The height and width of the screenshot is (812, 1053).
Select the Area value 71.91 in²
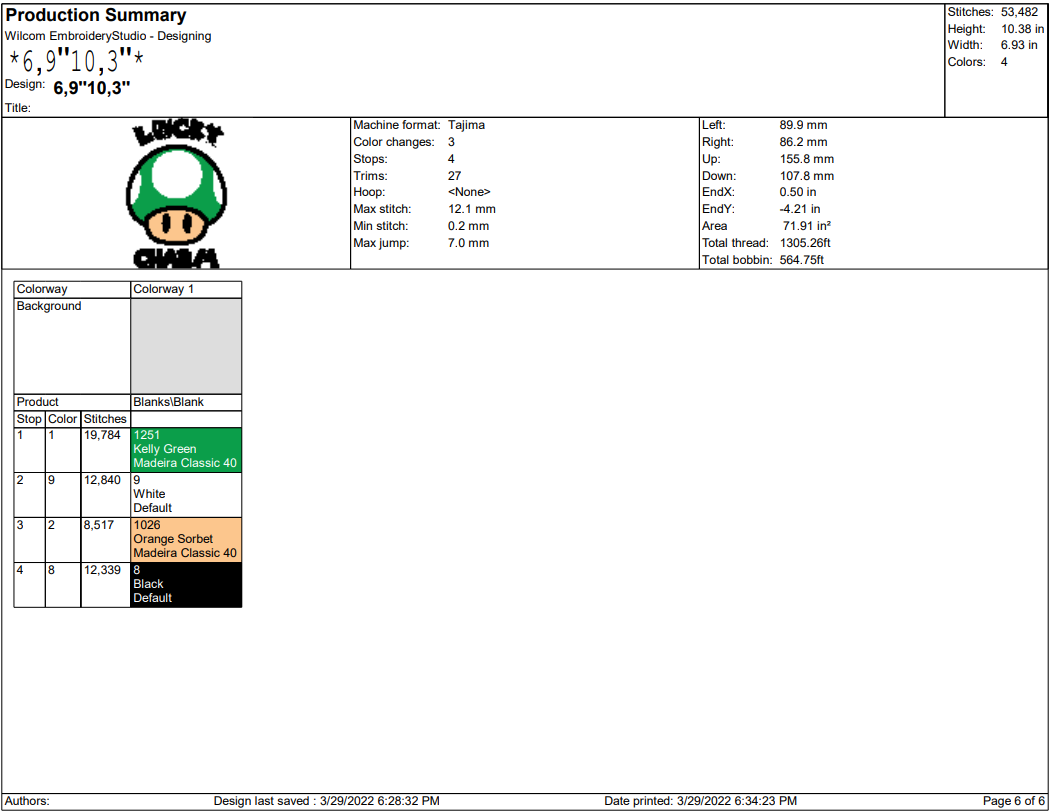pyautogui.click(x=807, y=226)
